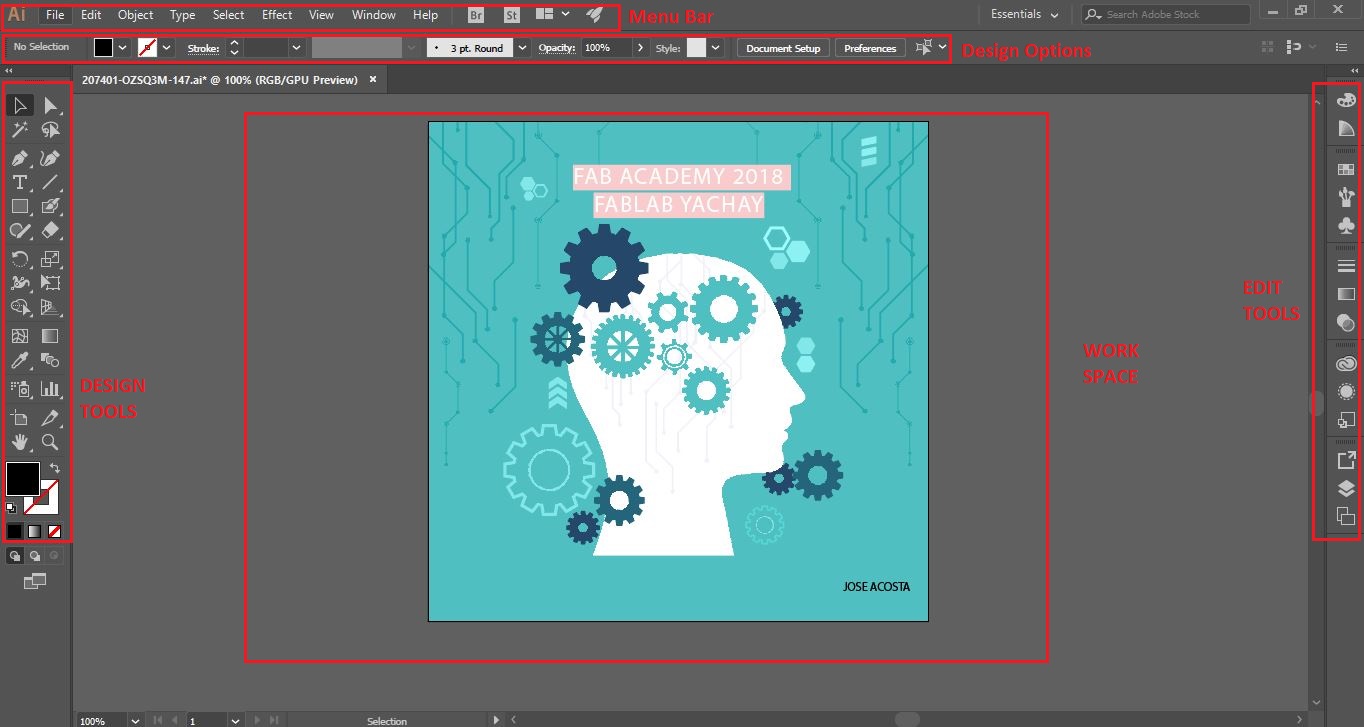Pick the Paintbrush tool
This screenshot has height=727, width=1364.
51,206
